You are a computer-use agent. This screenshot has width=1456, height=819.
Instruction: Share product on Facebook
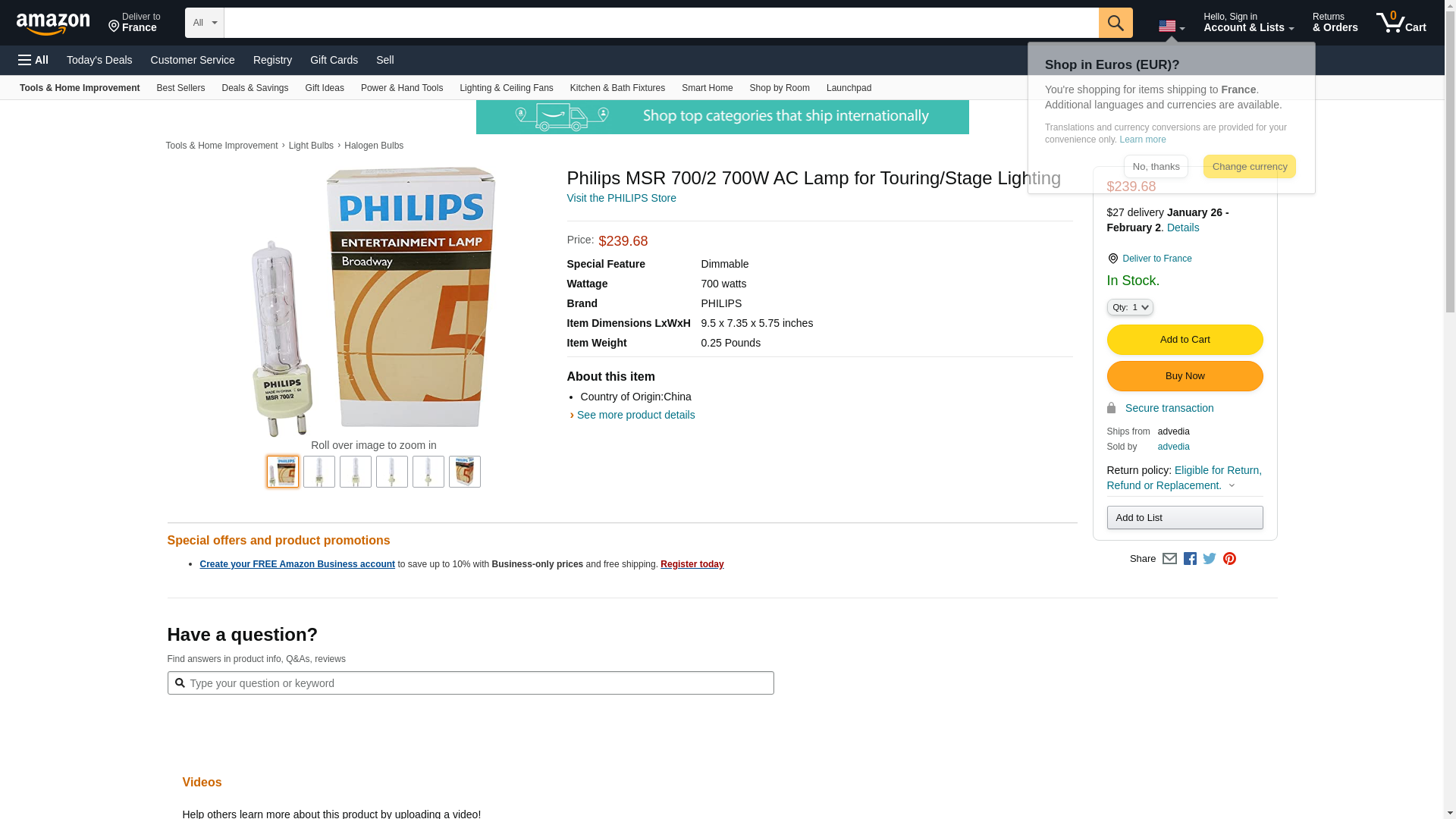click(1190, 559)
